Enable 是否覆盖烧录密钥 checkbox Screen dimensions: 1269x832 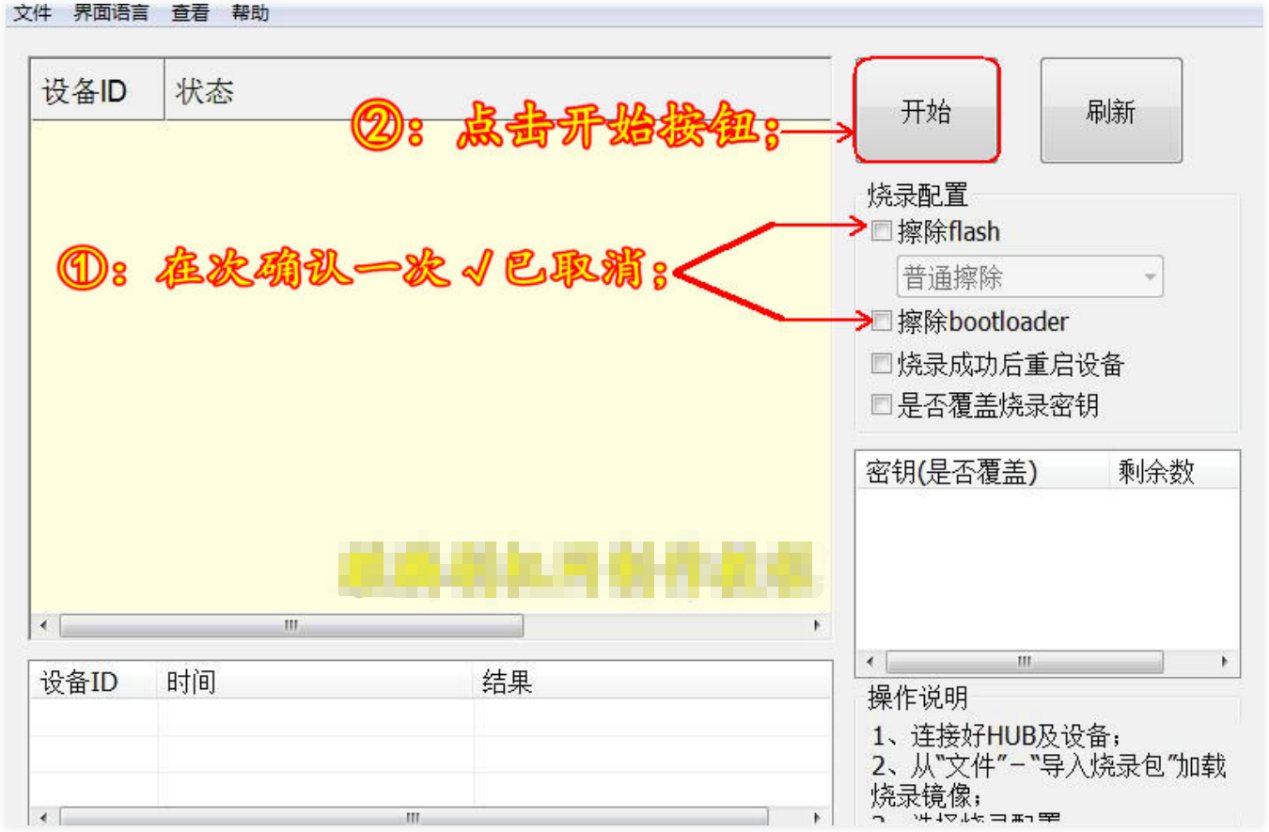pos(881,405)
